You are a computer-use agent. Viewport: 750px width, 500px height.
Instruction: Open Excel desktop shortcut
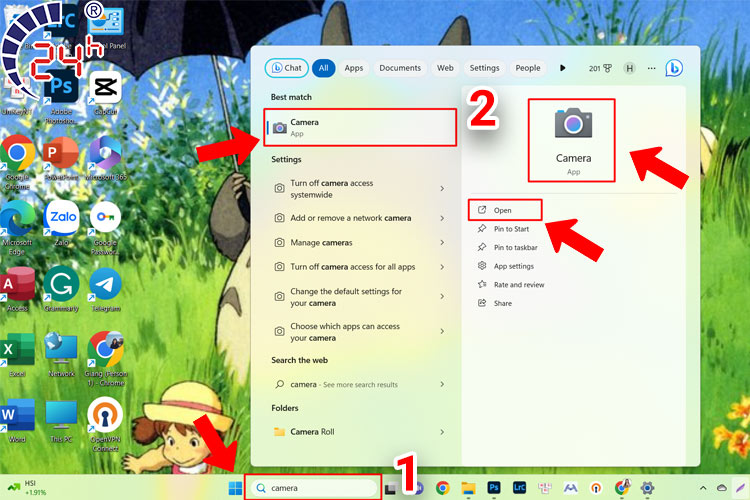[17, 356]
